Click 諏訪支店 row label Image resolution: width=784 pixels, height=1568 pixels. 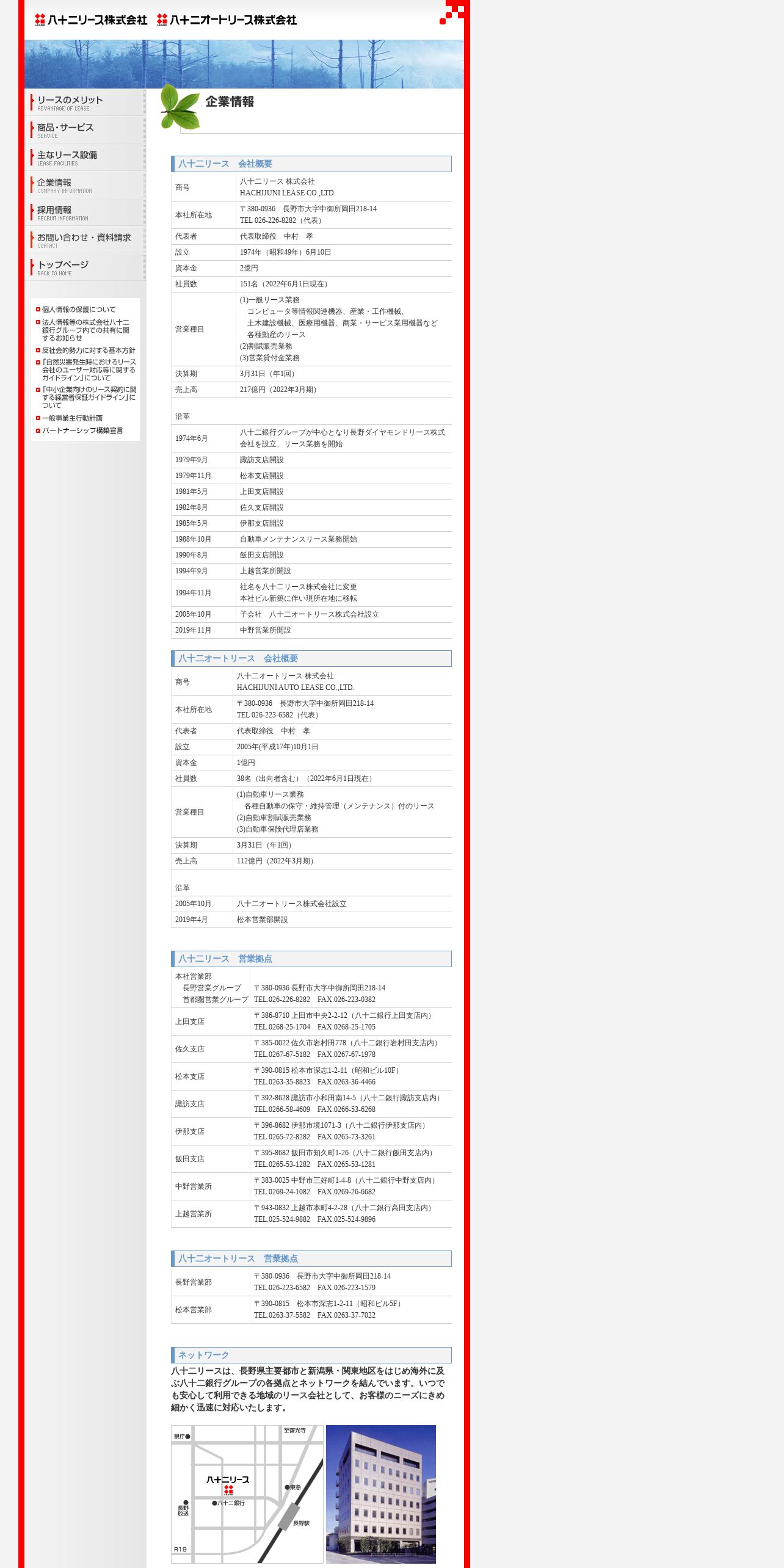[190, 1104]
